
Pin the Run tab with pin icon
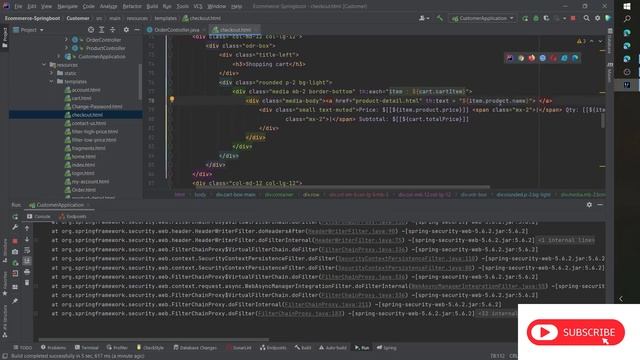[x=15, y=301]
